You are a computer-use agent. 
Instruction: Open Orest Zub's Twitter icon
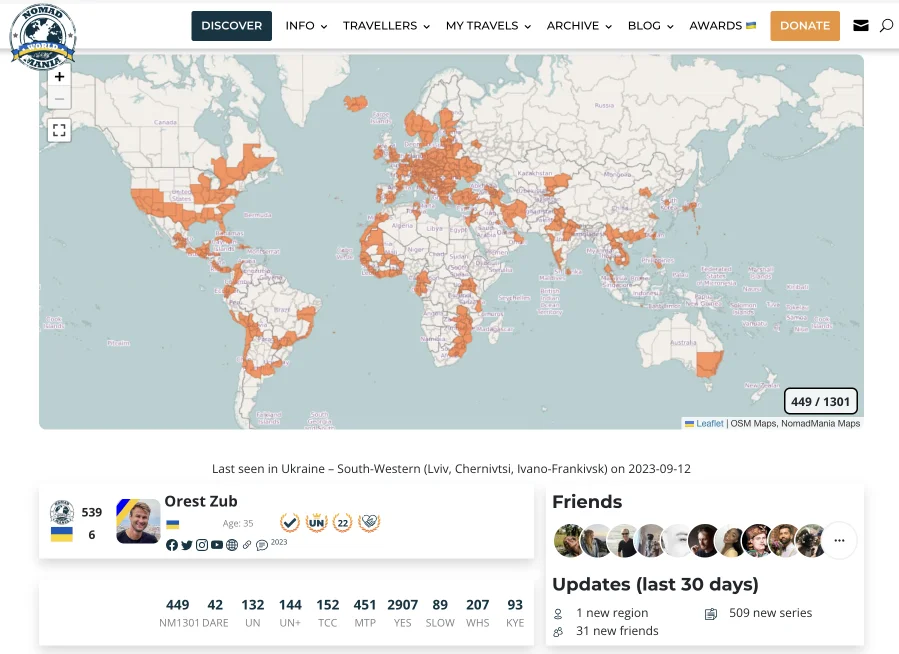coord(187,545)
